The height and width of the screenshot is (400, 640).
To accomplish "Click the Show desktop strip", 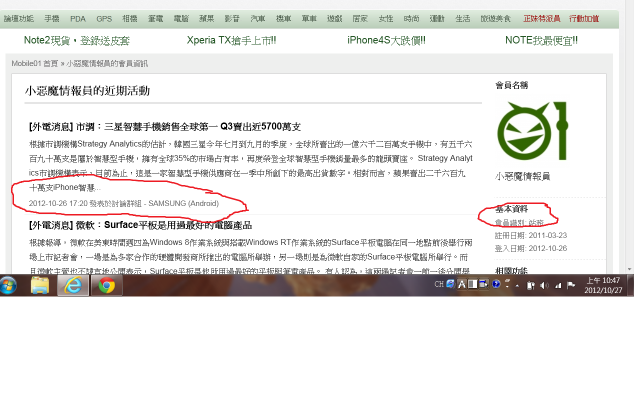I will point(631,285).
